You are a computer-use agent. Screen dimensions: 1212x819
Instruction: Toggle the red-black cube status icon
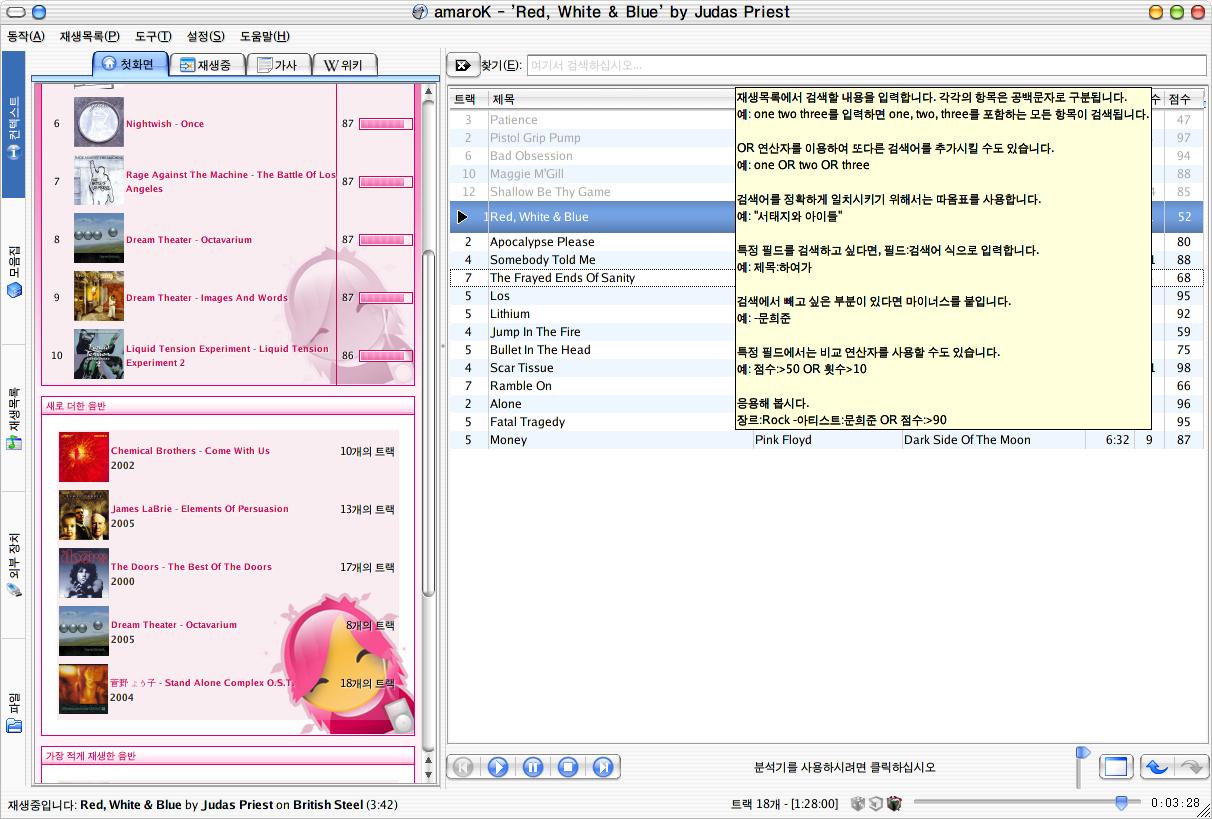[894, 803]
